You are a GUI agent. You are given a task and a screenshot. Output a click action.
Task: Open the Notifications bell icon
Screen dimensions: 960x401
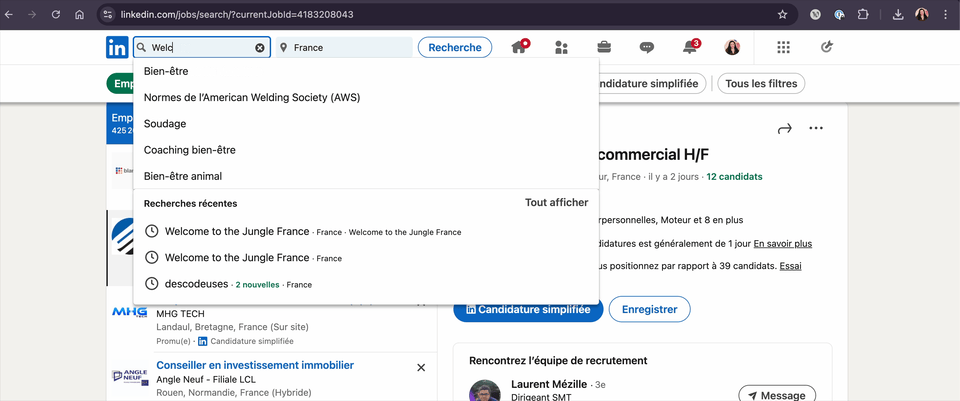(690, 47)
